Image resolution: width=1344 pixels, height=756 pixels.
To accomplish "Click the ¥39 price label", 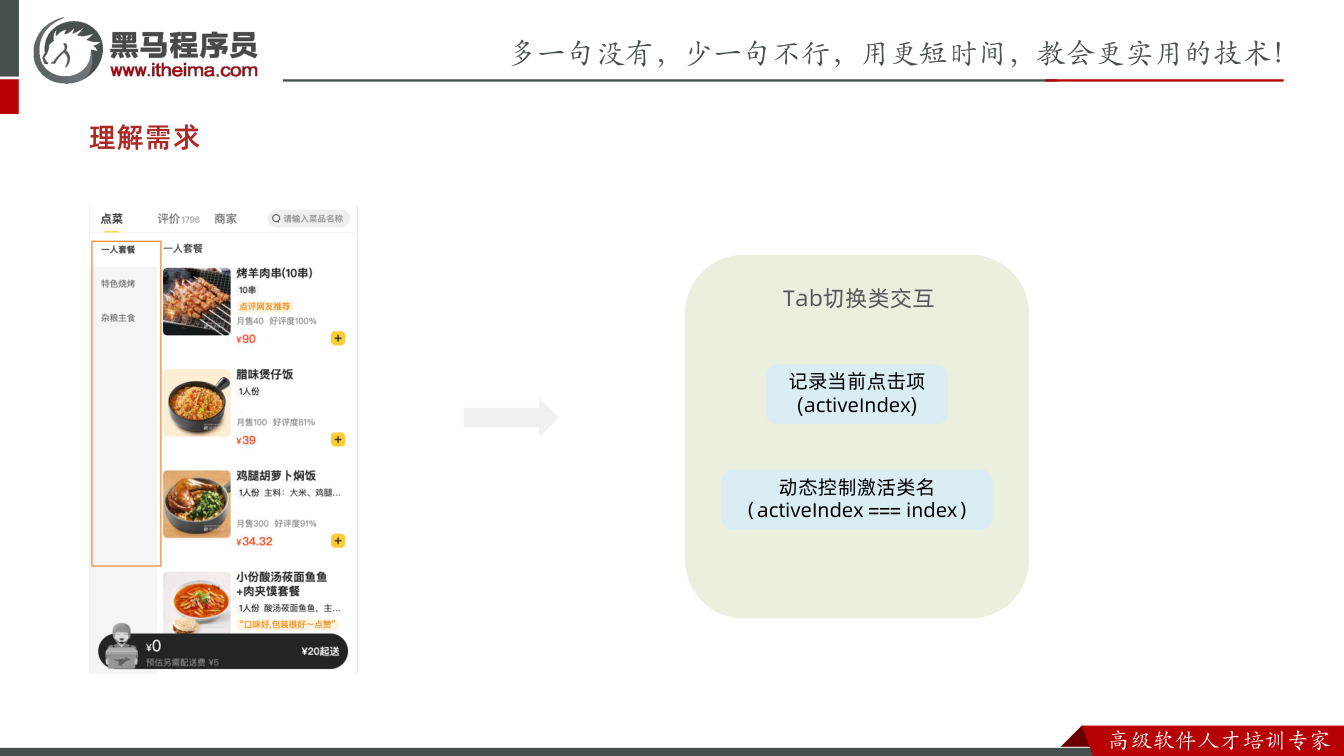I will pyautogui.click(x=246, y=440).
